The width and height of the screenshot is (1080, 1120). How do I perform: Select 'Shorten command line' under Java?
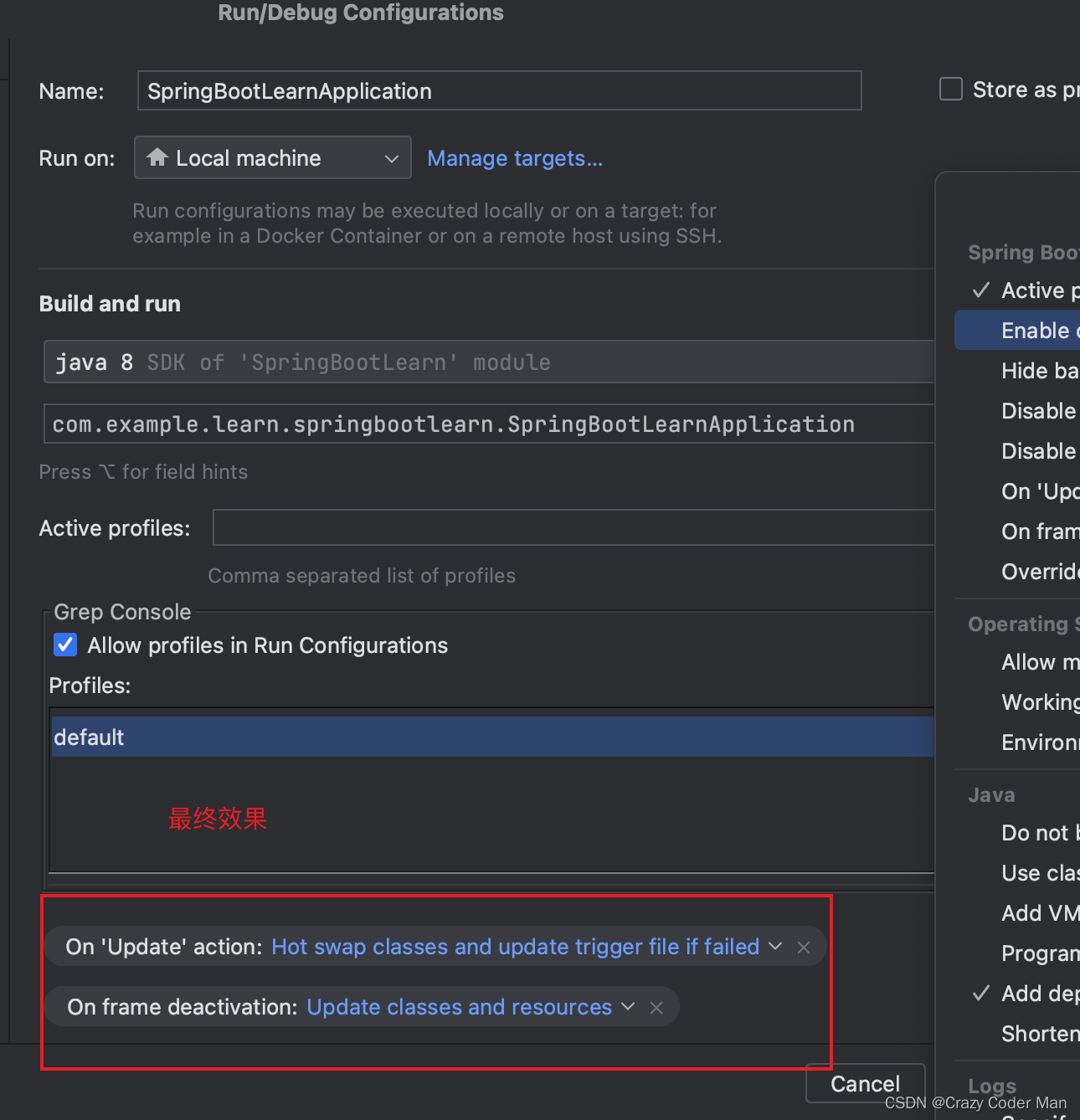coord(1040,1033)
